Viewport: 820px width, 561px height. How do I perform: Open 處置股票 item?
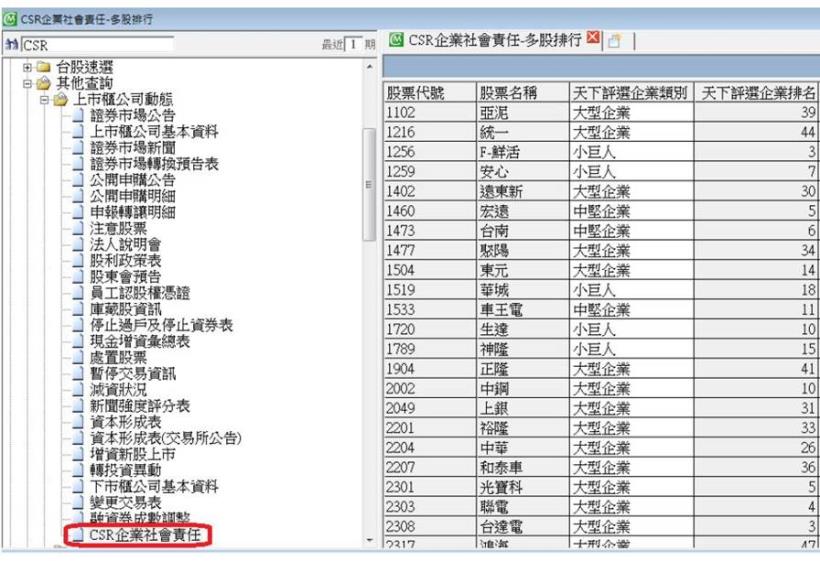click(118, 358)
